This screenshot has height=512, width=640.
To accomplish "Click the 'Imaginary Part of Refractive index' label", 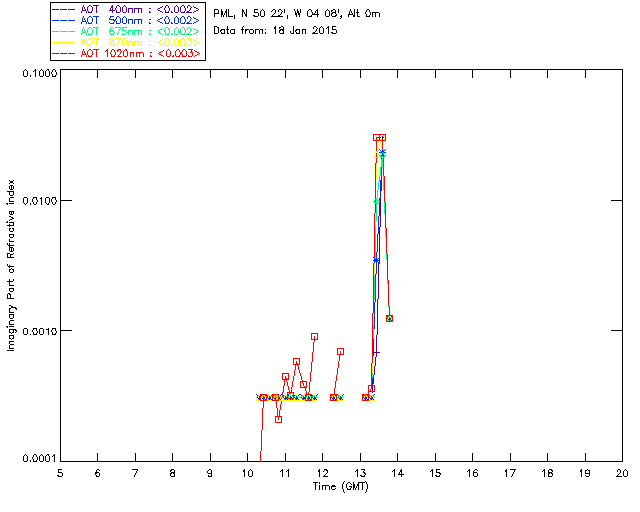I will click(x=11, y=265).
